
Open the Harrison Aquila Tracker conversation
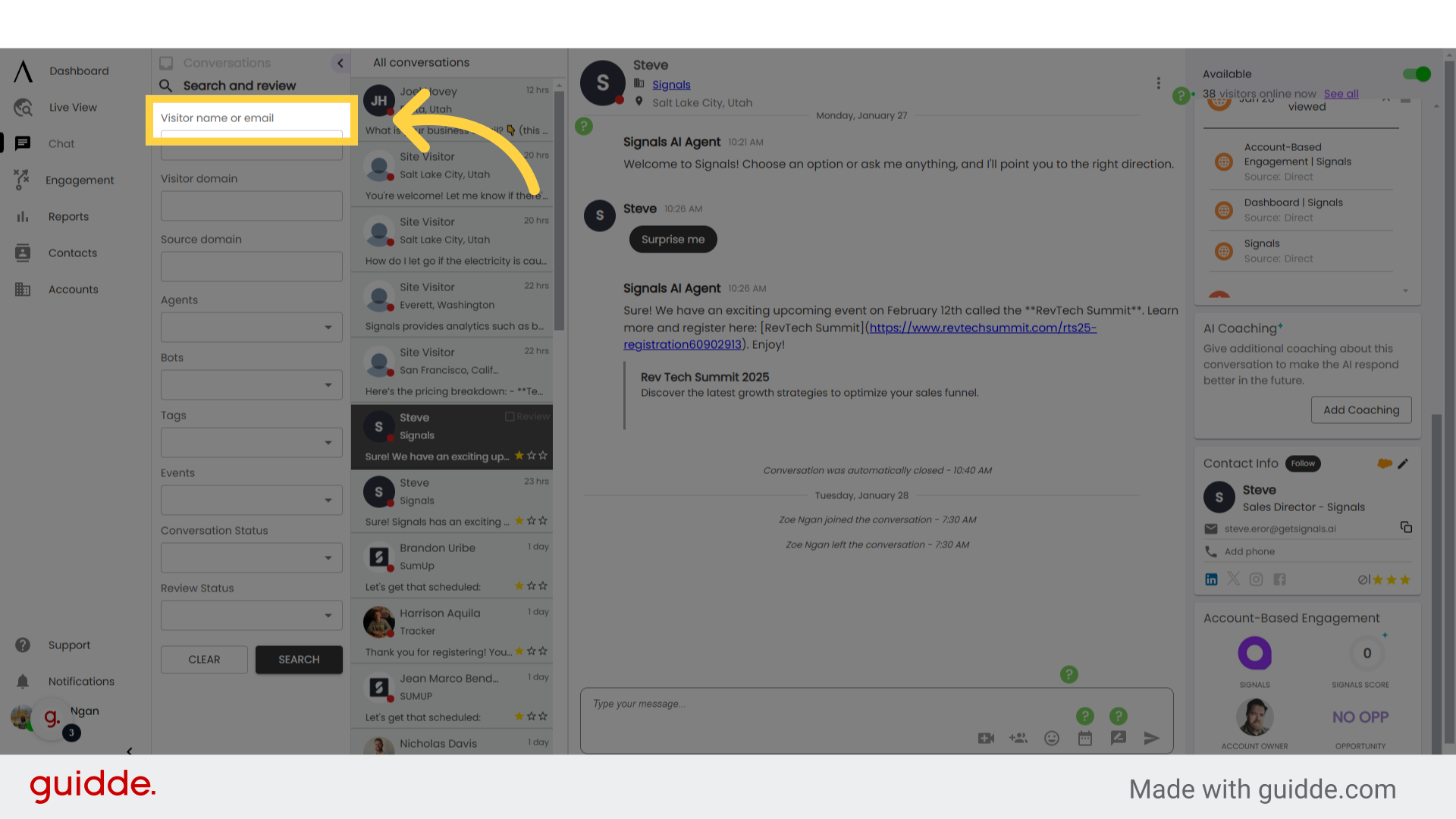[452, 631]
